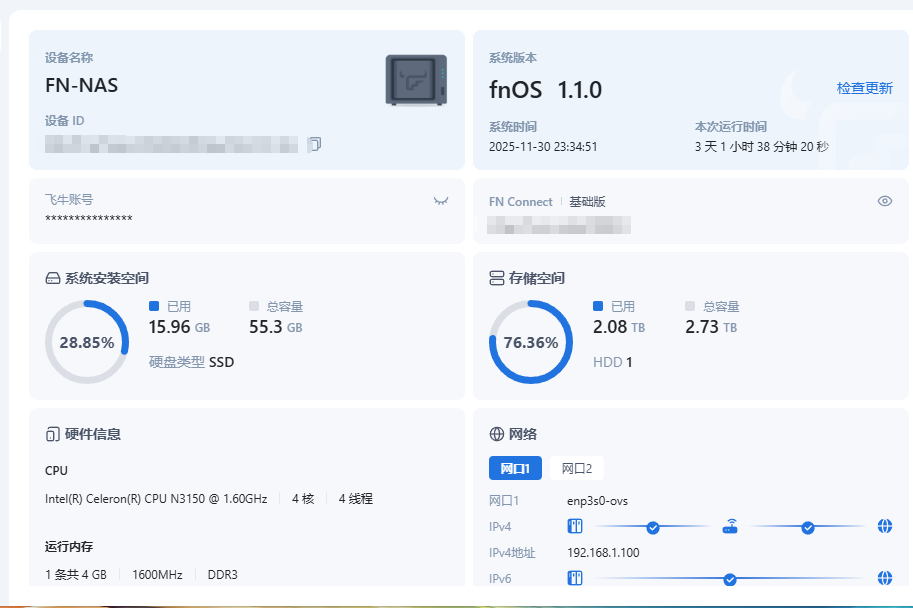
Task: Click the IPv6 NAS device icon
Action: tap(575, 578)
